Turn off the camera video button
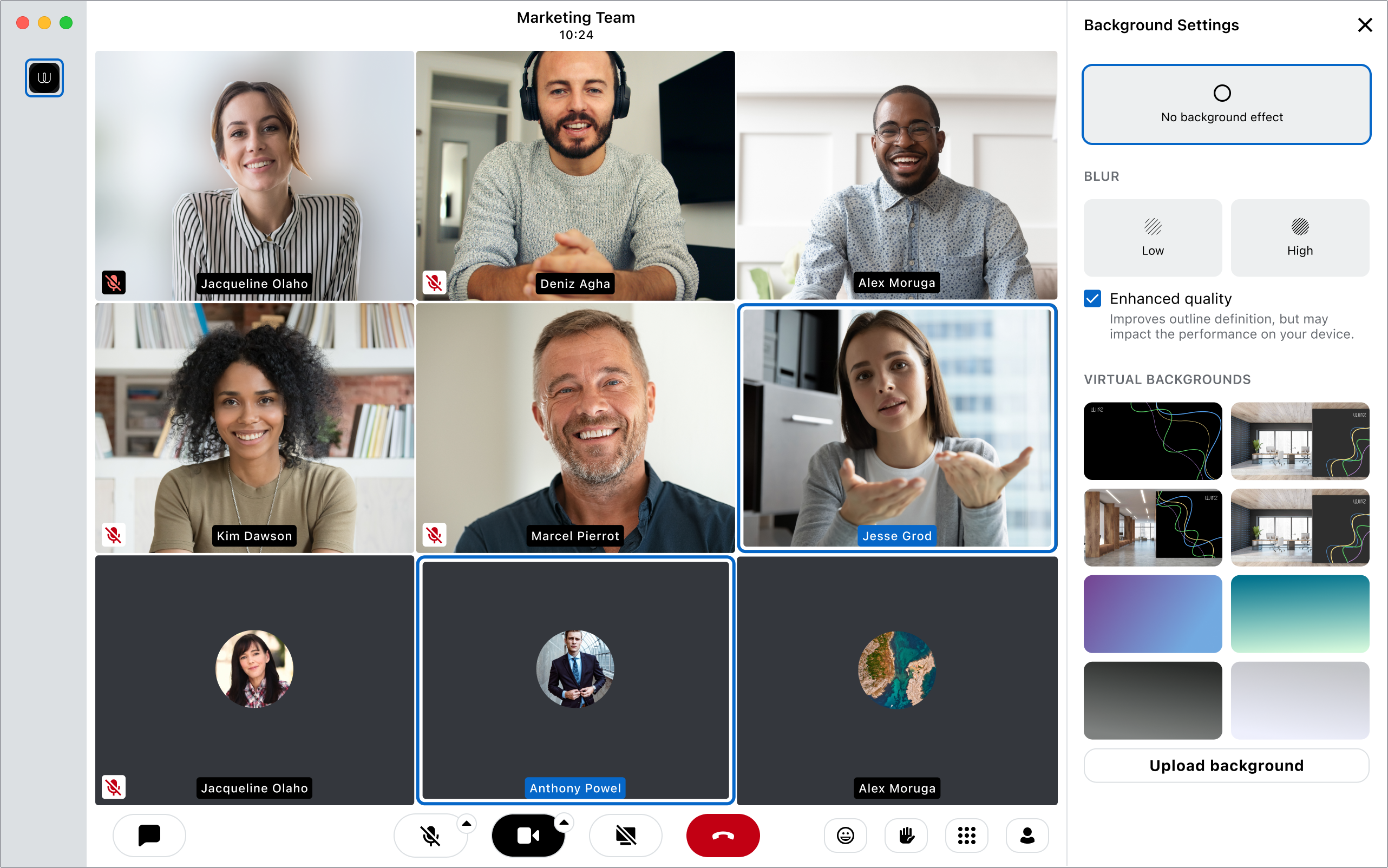Viewport: 1388px width, 868px height. tap(528, 836)
